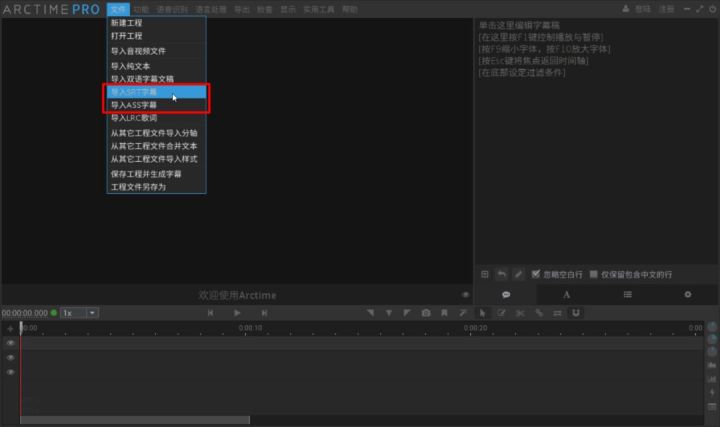This screenshot has height=427, width=720.
Task: Click the pencil edit icon below editor
Action: click(x=518, y=274)
